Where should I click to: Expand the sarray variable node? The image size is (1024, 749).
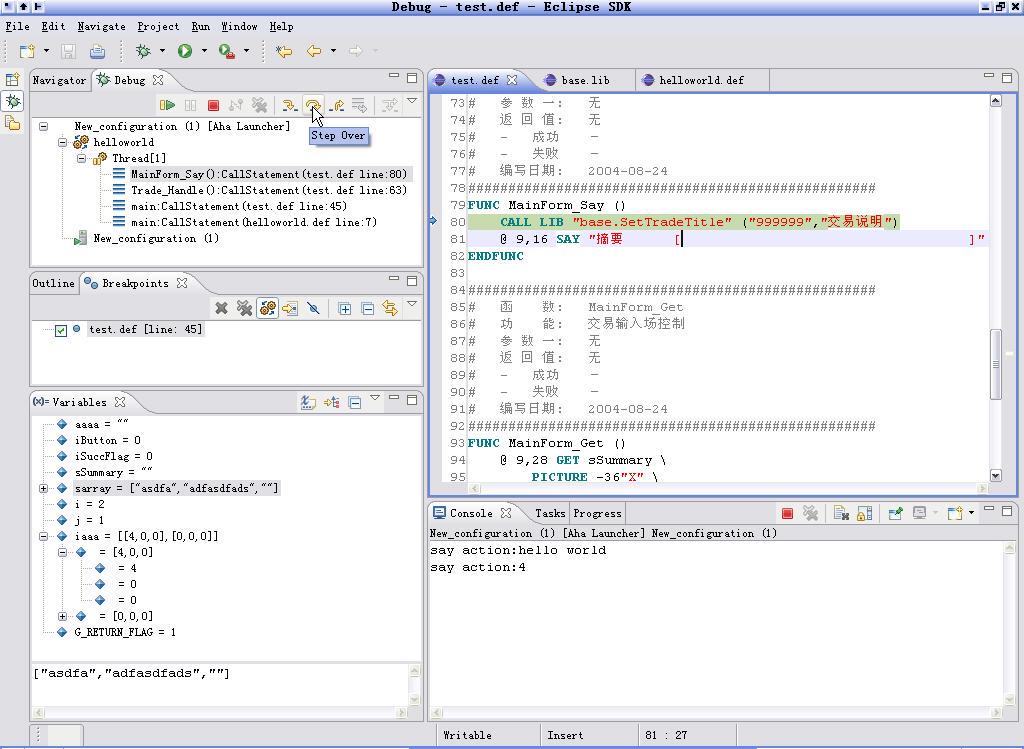tap(44, 488)
